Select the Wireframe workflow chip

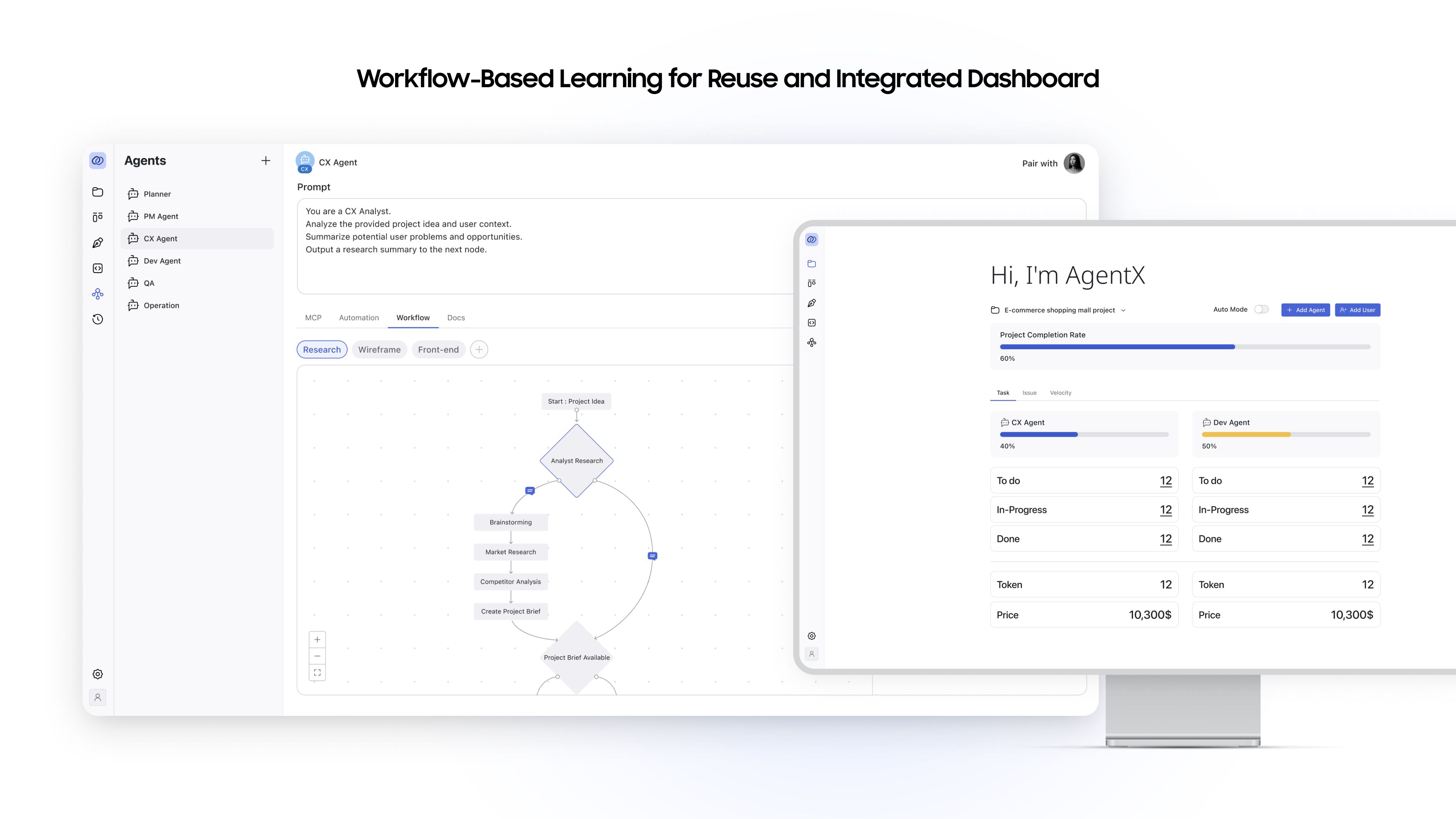[379, 350]
